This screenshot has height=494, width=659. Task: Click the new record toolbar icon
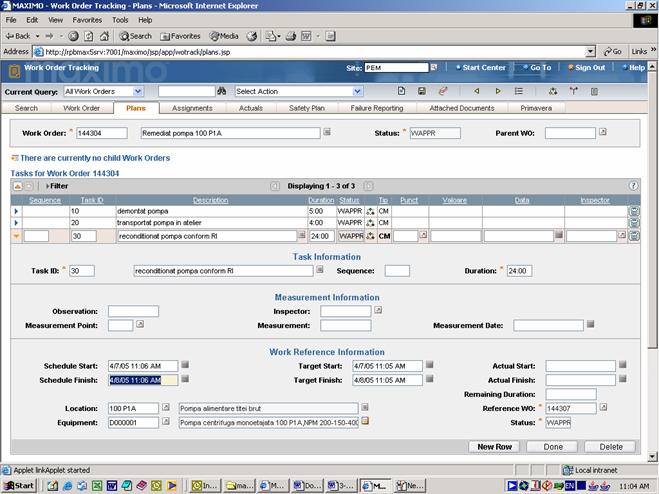(x=401, y=91)
